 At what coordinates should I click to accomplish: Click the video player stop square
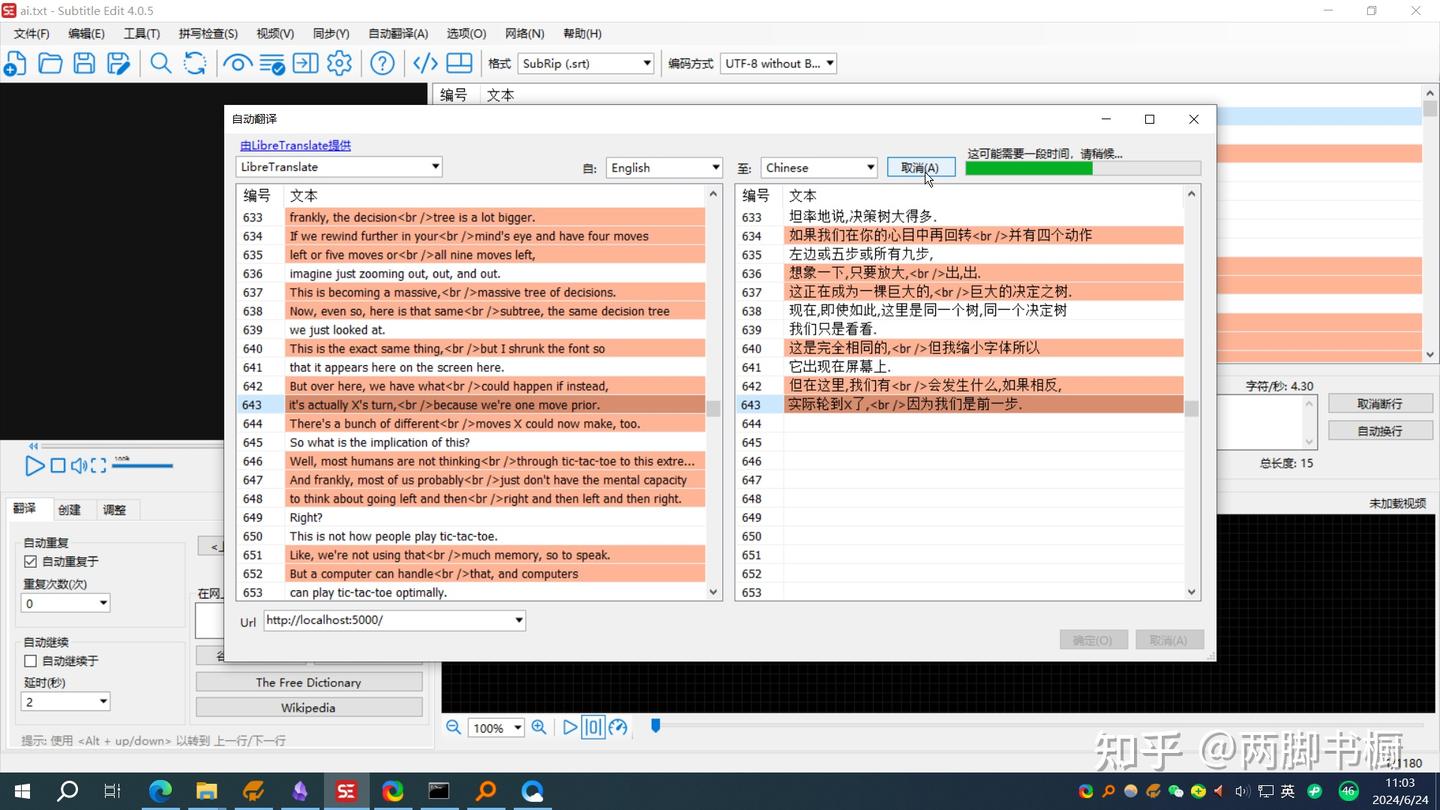click(58, 466)
